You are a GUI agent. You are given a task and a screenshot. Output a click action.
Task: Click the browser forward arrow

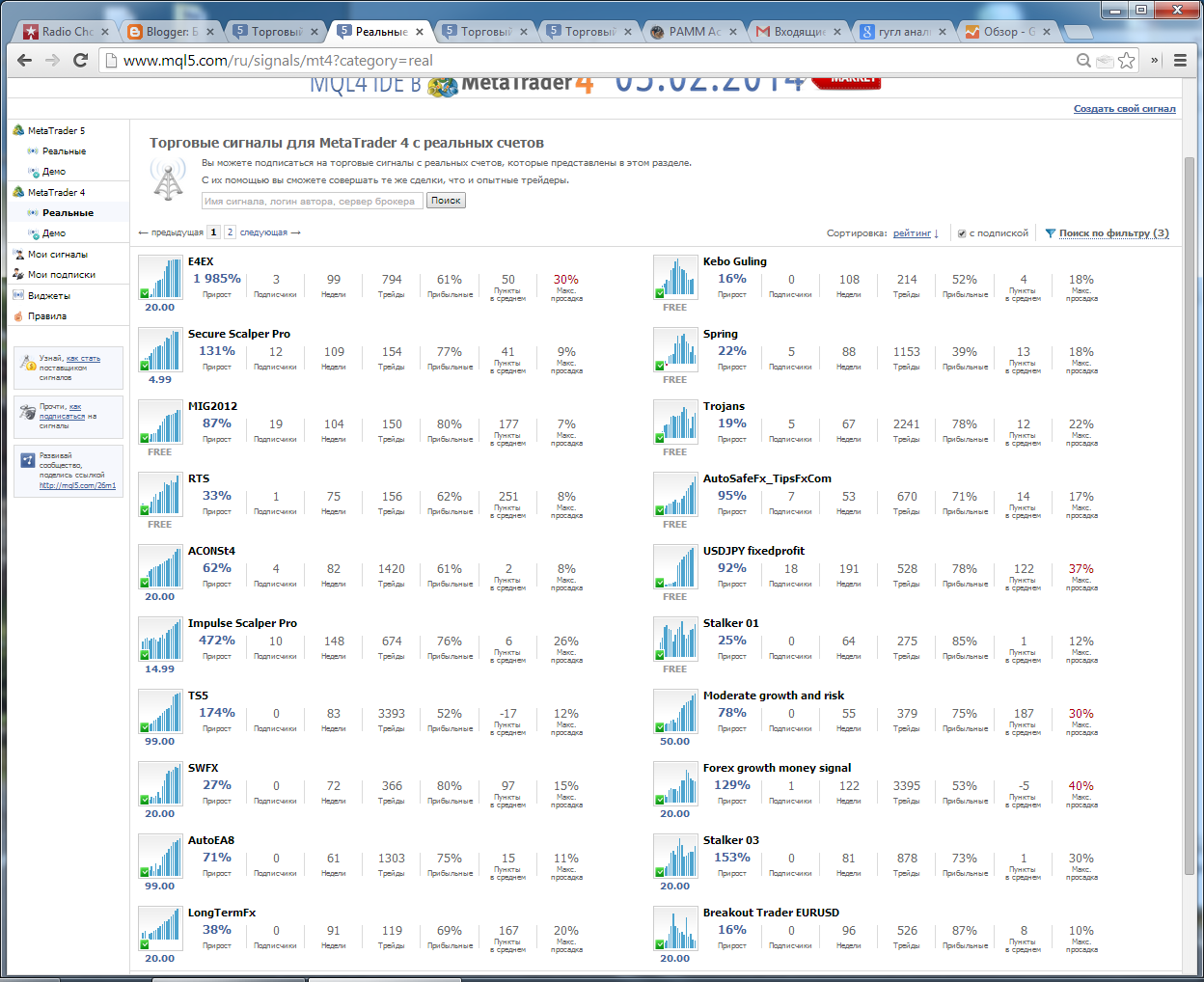point(53,60)
